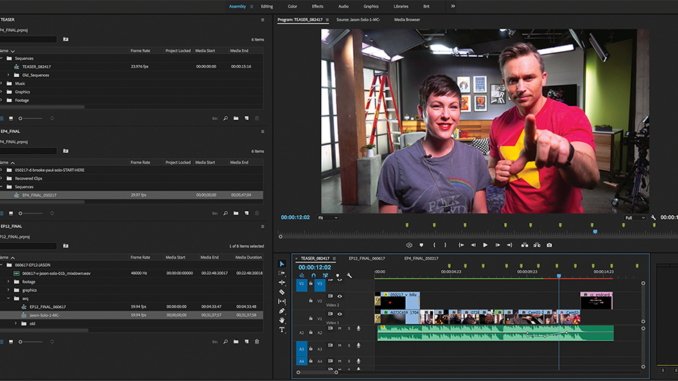Open the Fit zoom level dropdown
Screen dimensions: 678x381
(328, 218)
